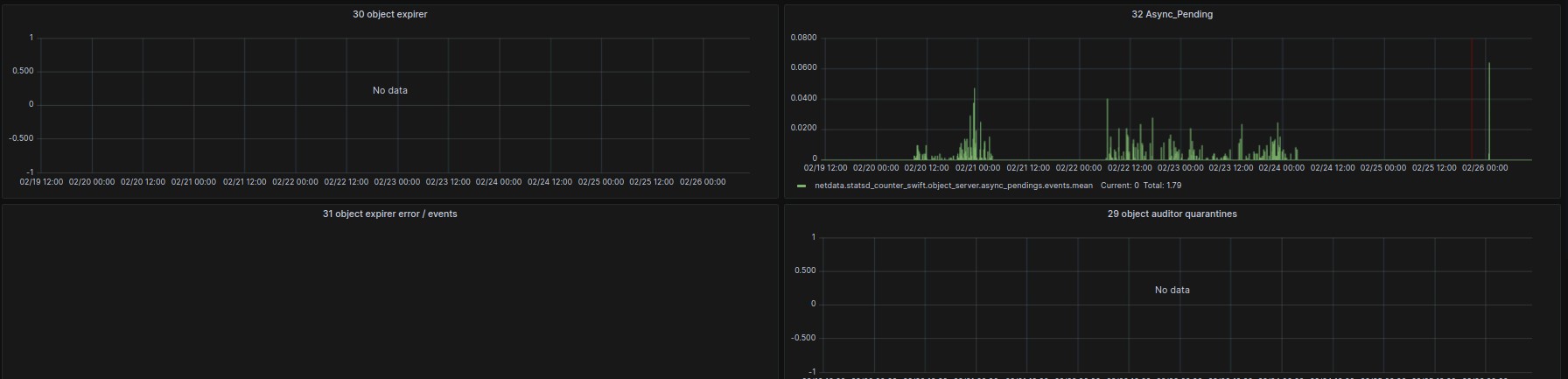
Task: Click the red annotation line in Async_Pending graph
Action: (x=1471, y=99)
